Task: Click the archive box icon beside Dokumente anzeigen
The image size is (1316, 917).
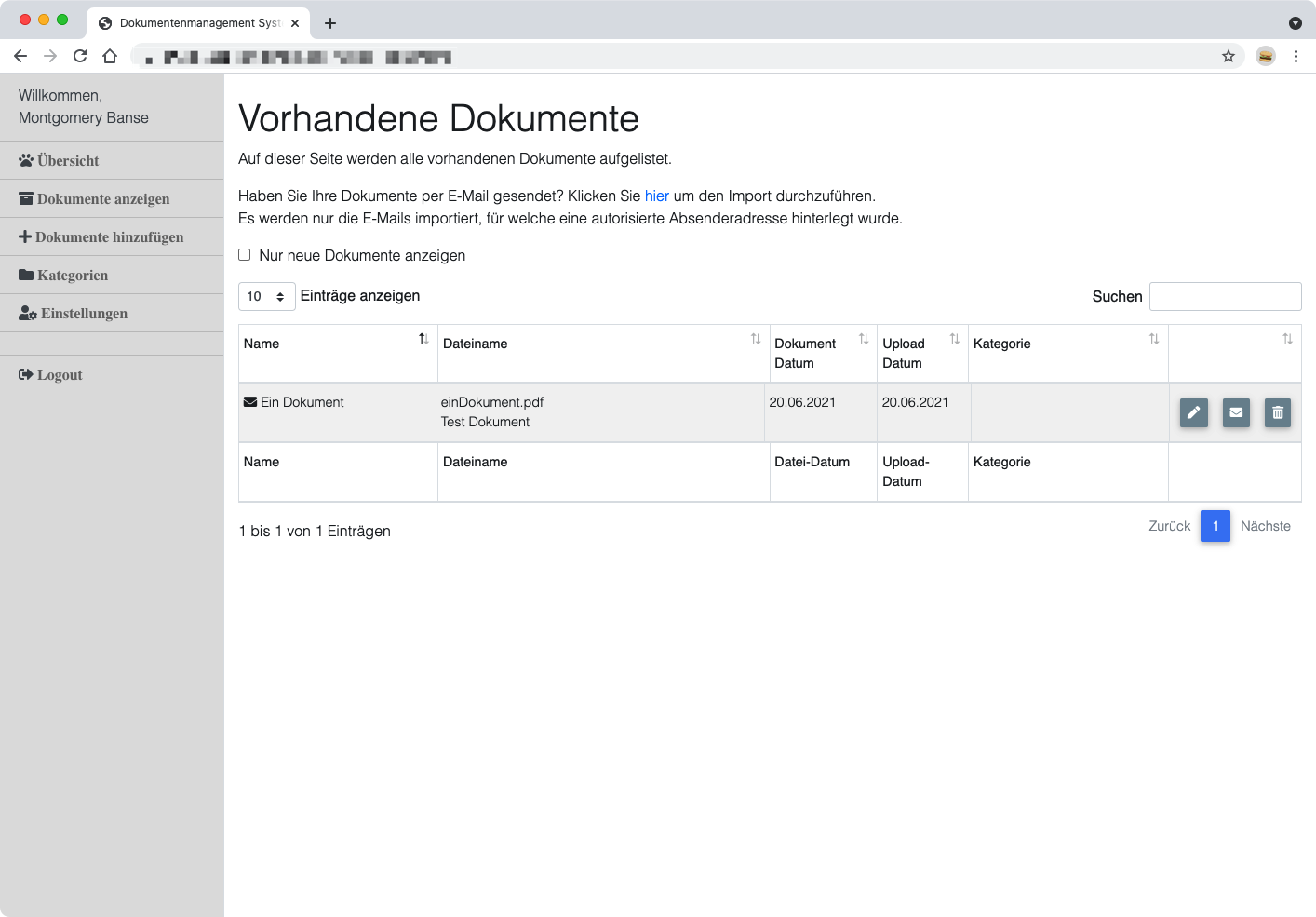Action: pyautogui.click(x=26, y=198)
